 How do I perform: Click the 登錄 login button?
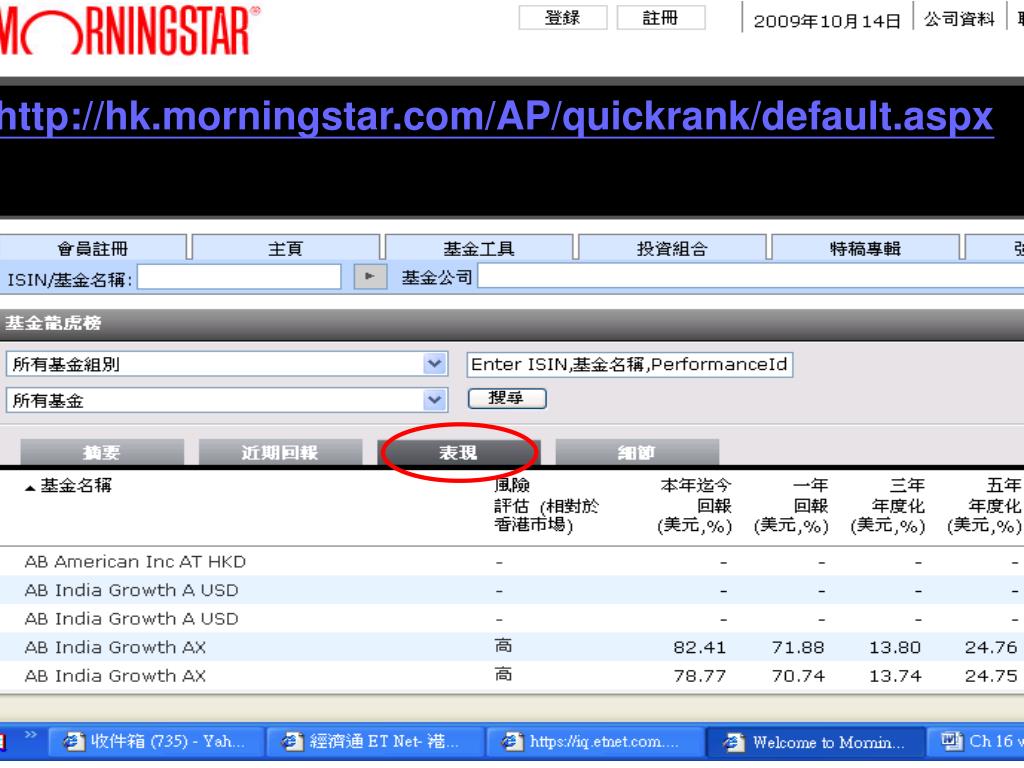562,18
